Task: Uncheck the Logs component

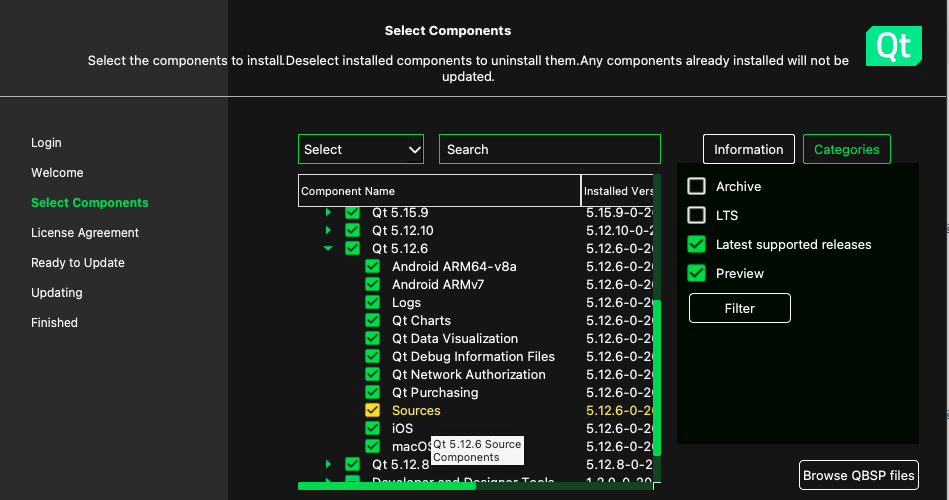Action: point(372,302)
